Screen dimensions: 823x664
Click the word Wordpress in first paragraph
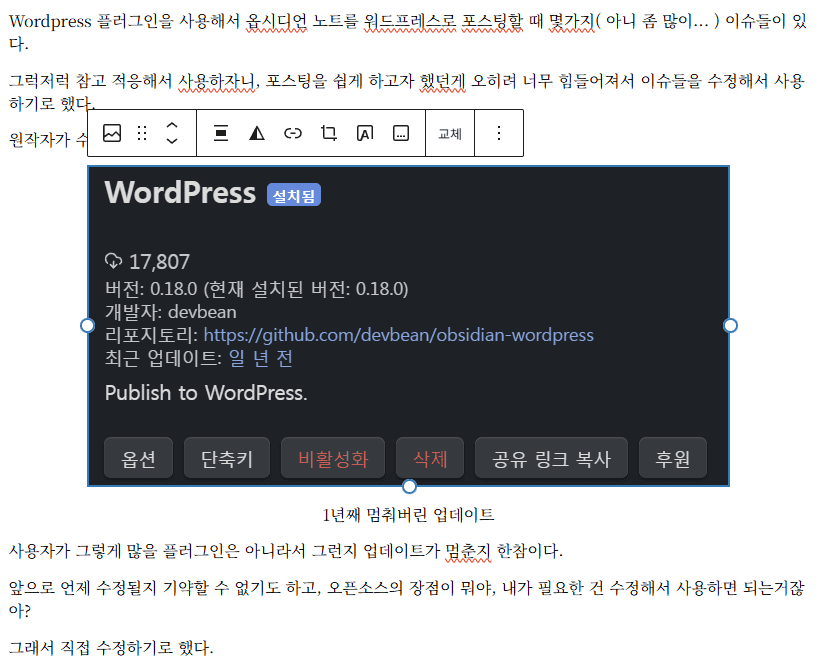50,22
